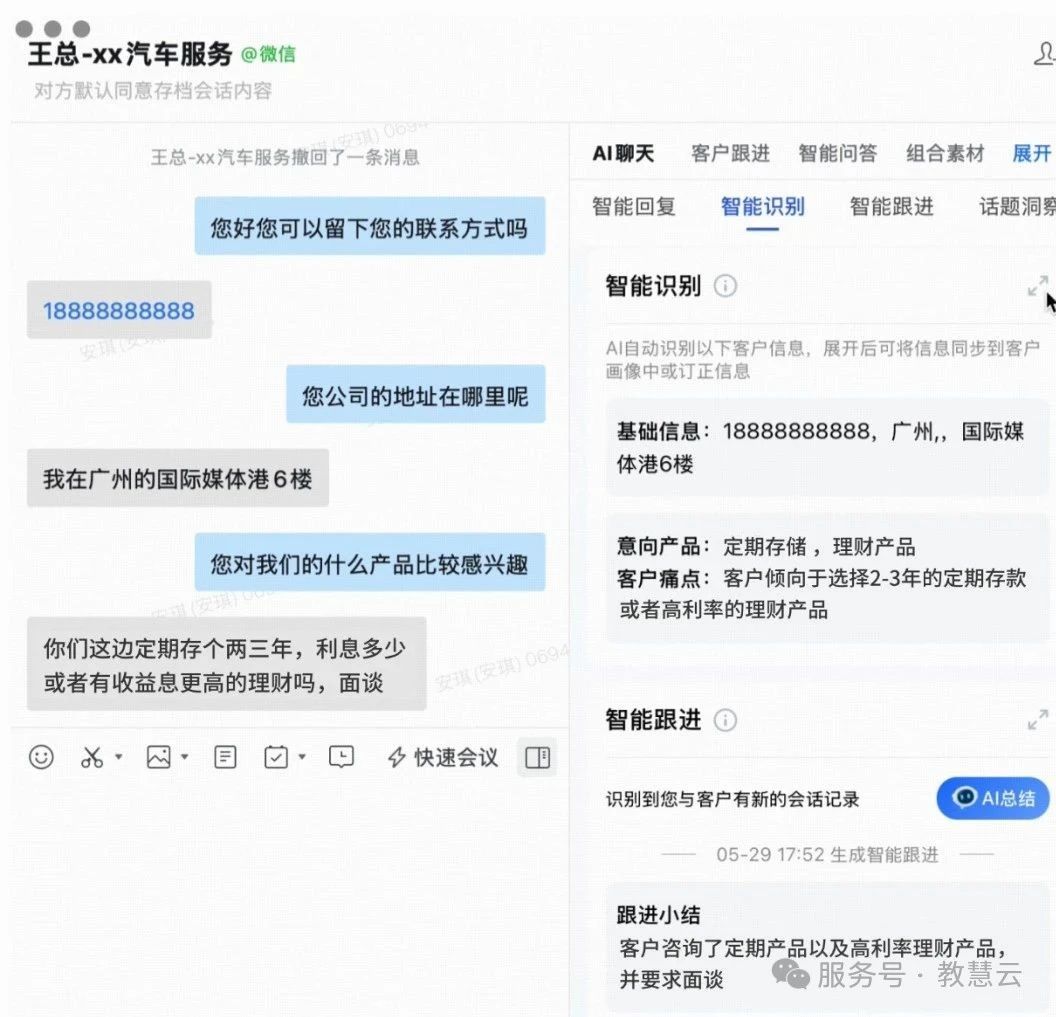The image size is (1056, 1017).
Task: Open the 智能问答 tab
Action: point(837,153)
